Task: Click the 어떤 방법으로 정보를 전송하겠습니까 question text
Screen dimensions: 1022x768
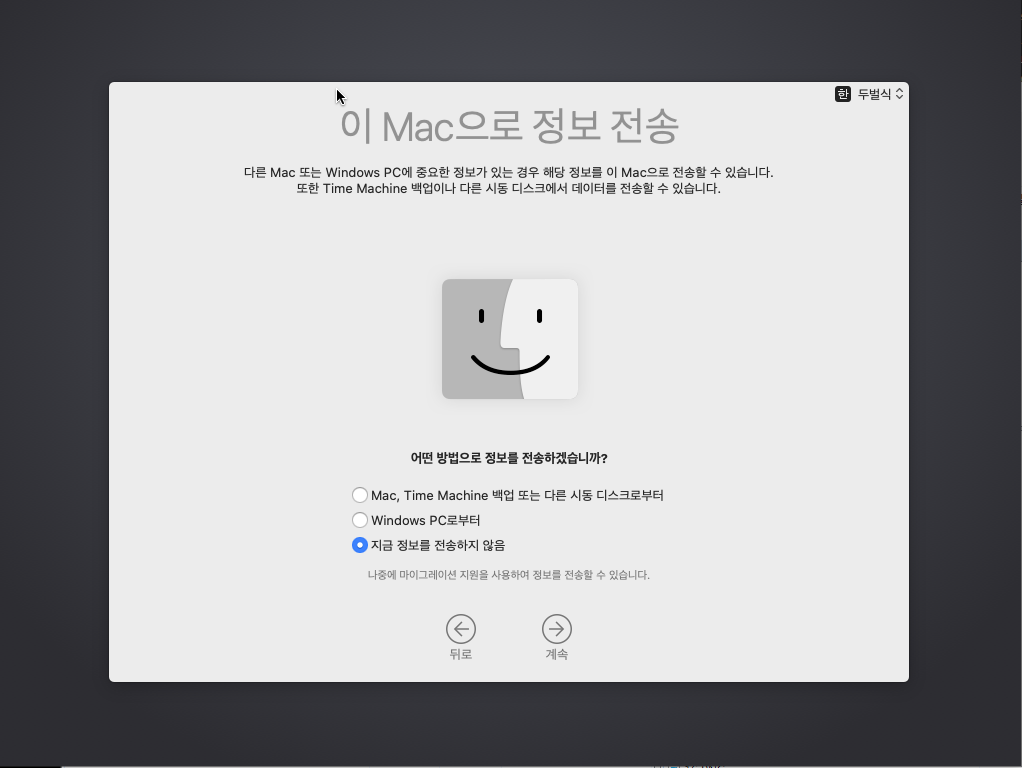Action: tap(509, 458)
